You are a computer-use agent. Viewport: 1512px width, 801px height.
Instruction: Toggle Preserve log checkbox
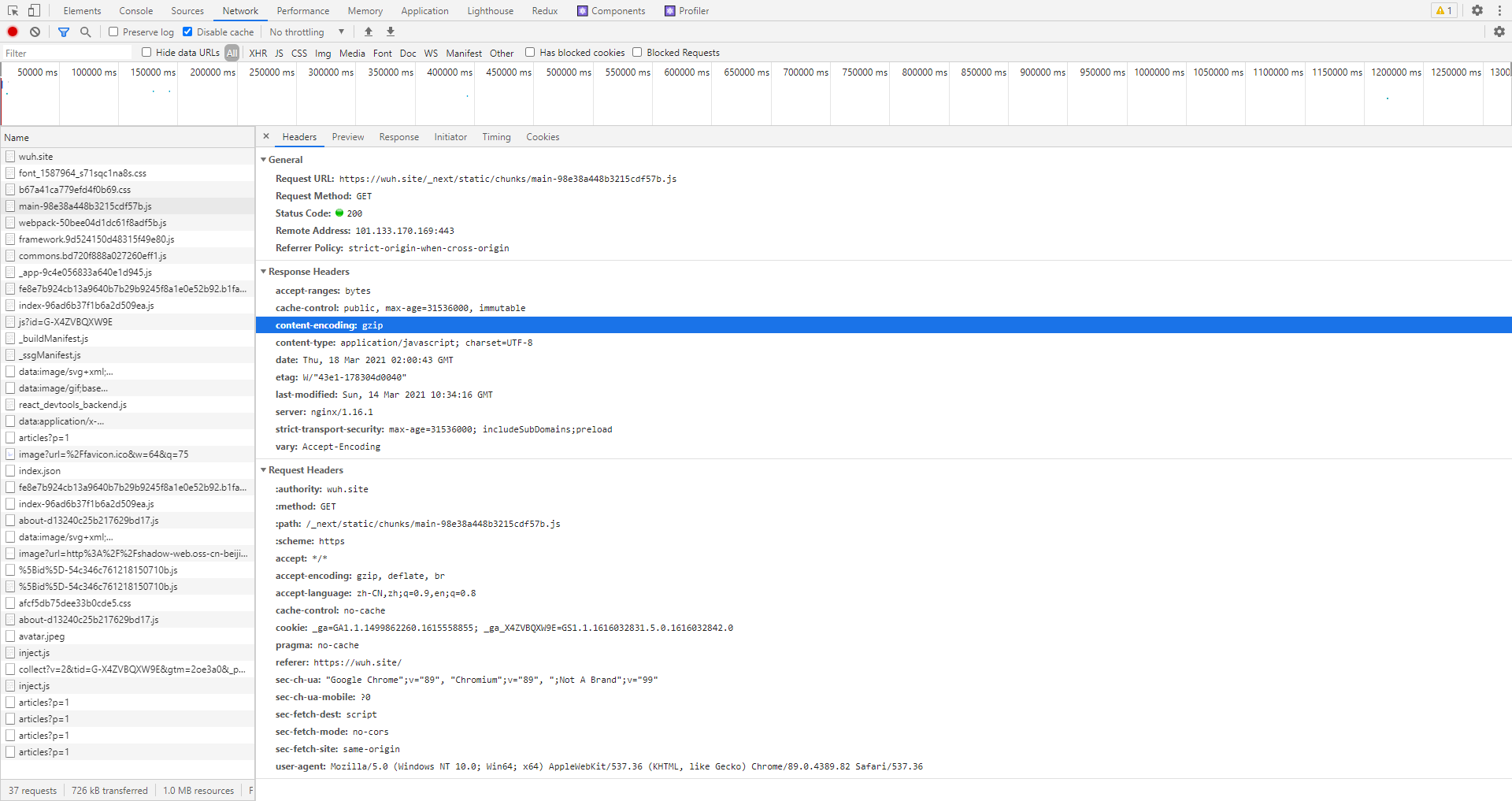113,32
